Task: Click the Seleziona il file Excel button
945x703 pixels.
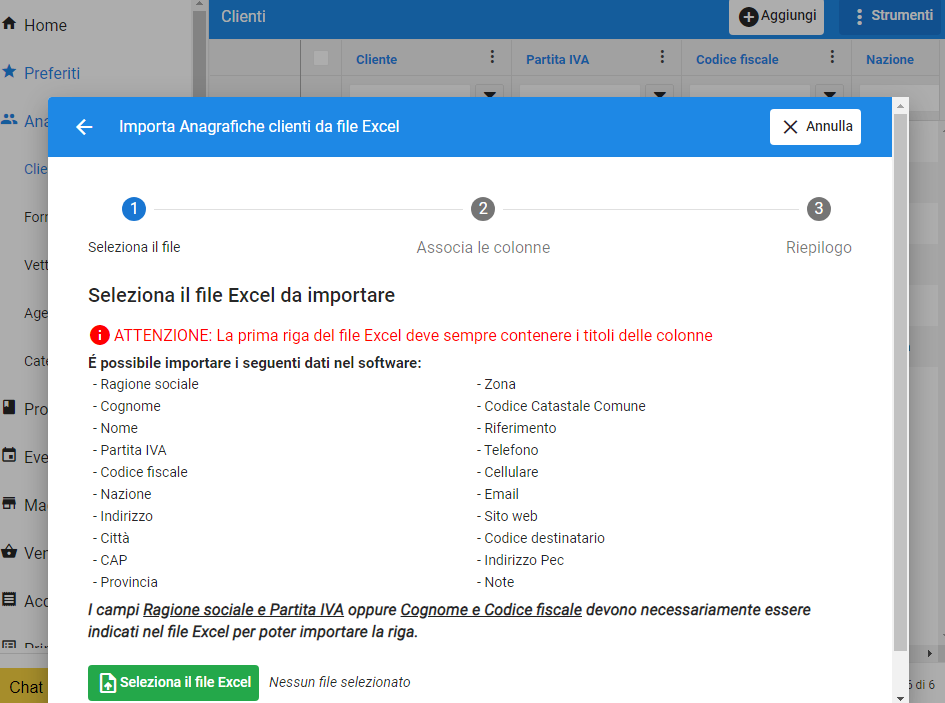Action: pos(173,683)
